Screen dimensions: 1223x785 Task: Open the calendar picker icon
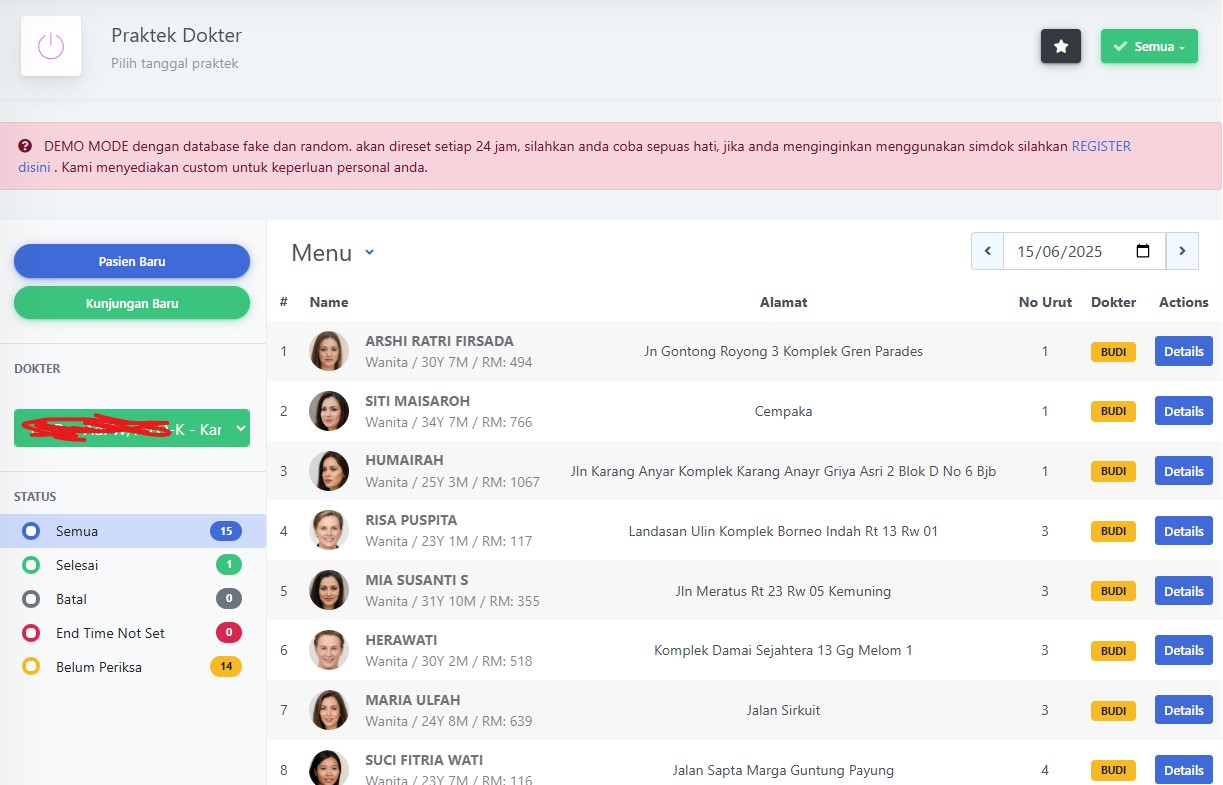click(1144, 251)
